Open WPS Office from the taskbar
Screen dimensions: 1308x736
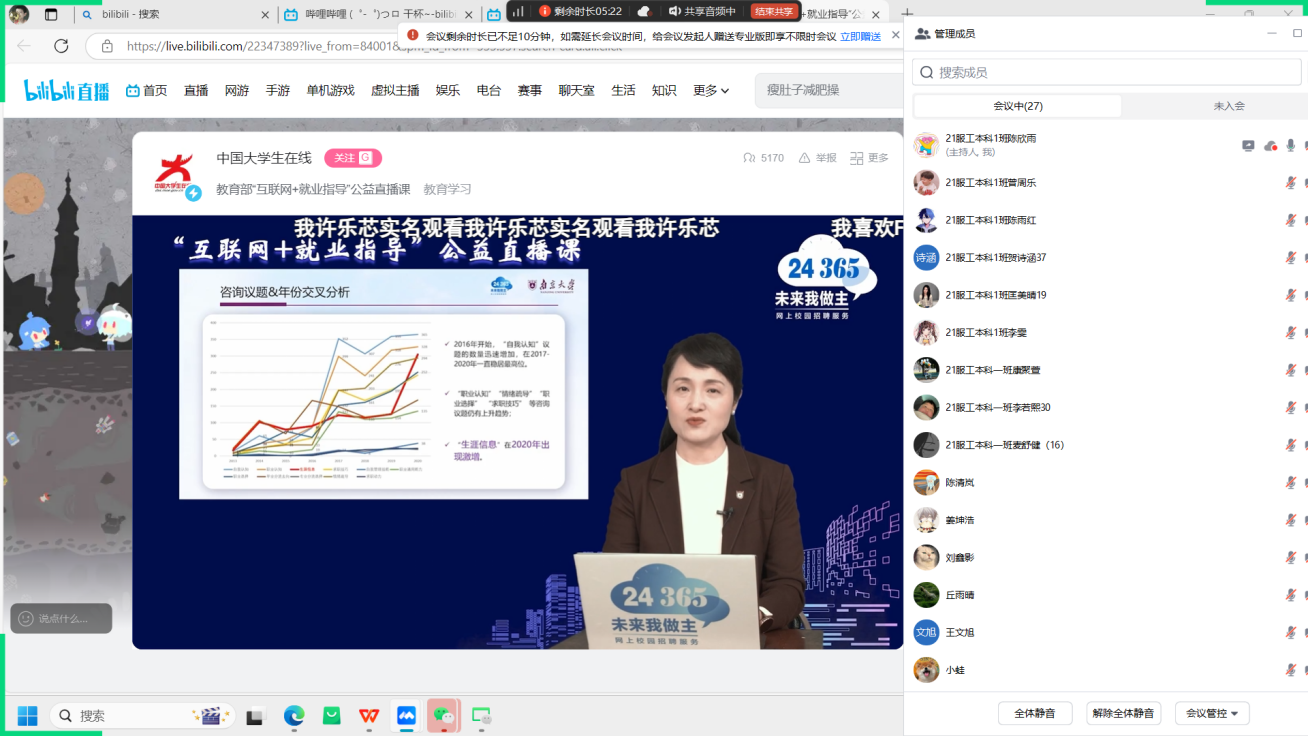[x=369, y=716]
